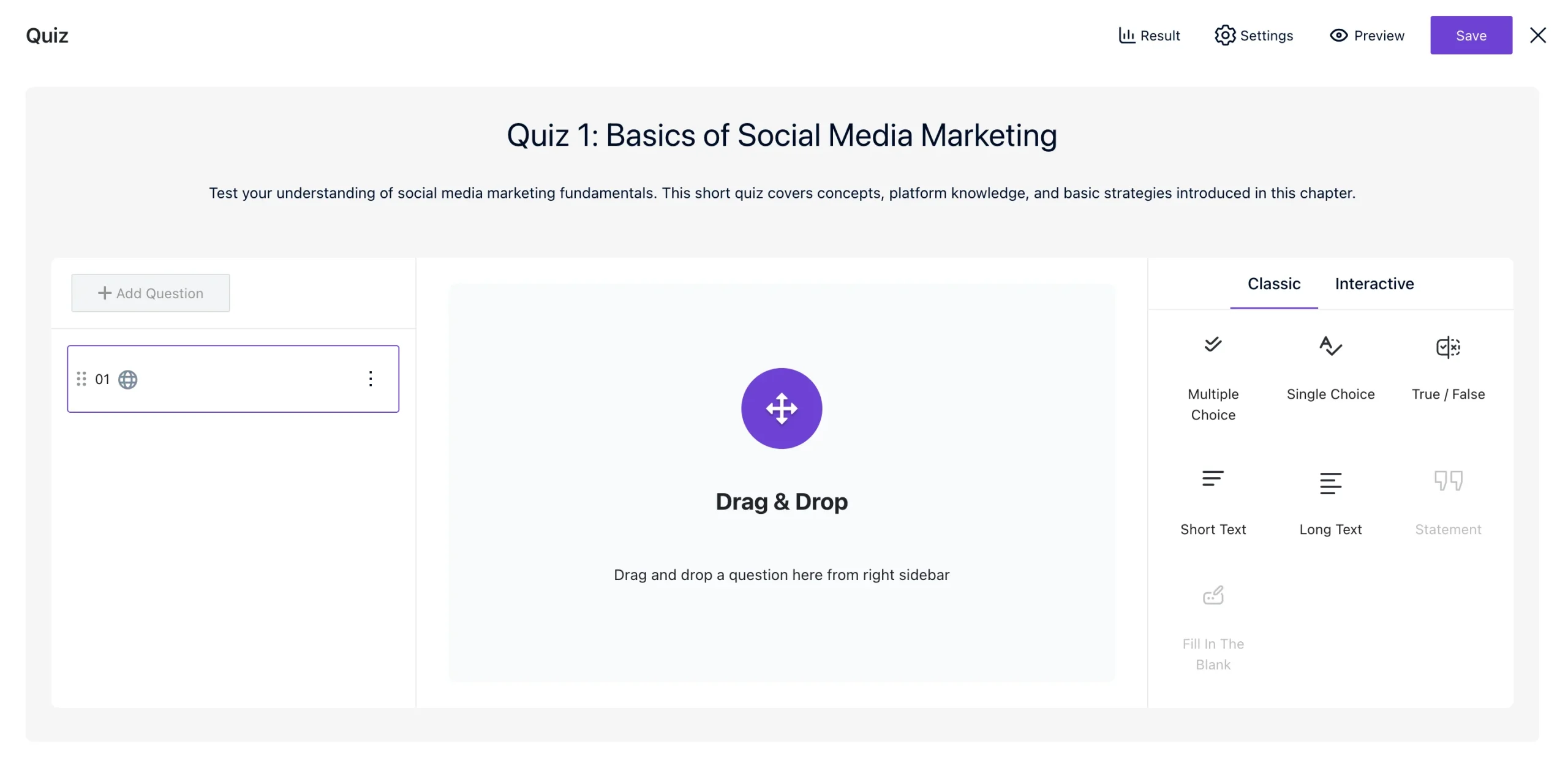Viewport: 1568px width, 768px height.
Task: Close the quiz editor
Action: coord(1538,35)
